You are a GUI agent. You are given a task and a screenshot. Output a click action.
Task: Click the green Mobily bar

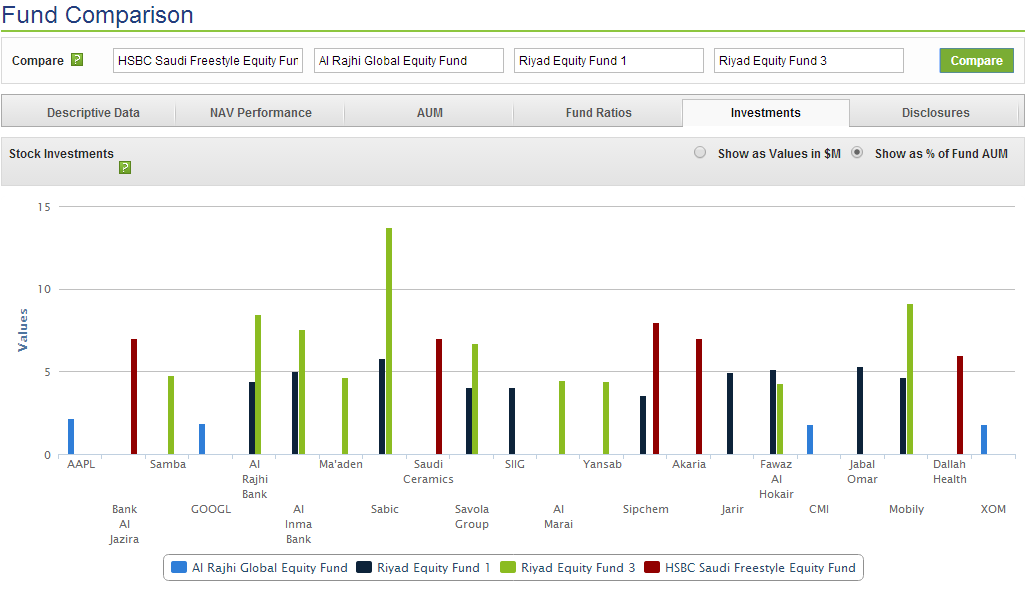coord(910,379)
